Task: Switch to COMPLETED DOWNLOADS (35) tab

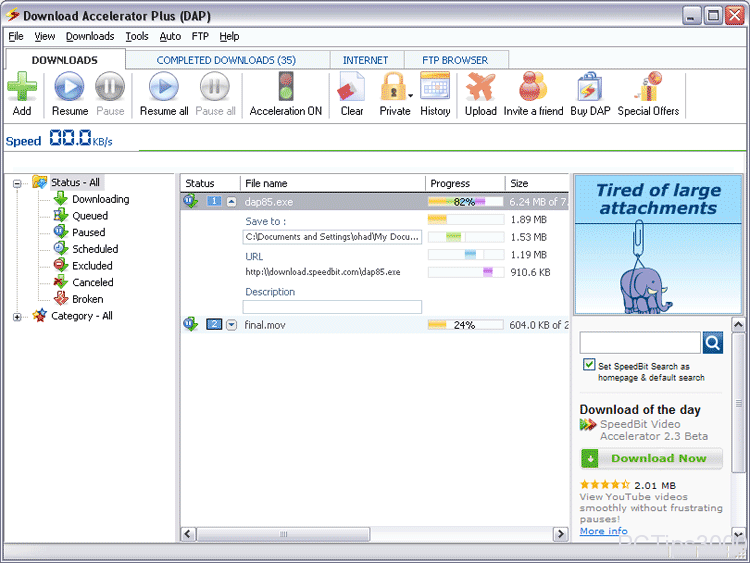Action: [226, 60]
